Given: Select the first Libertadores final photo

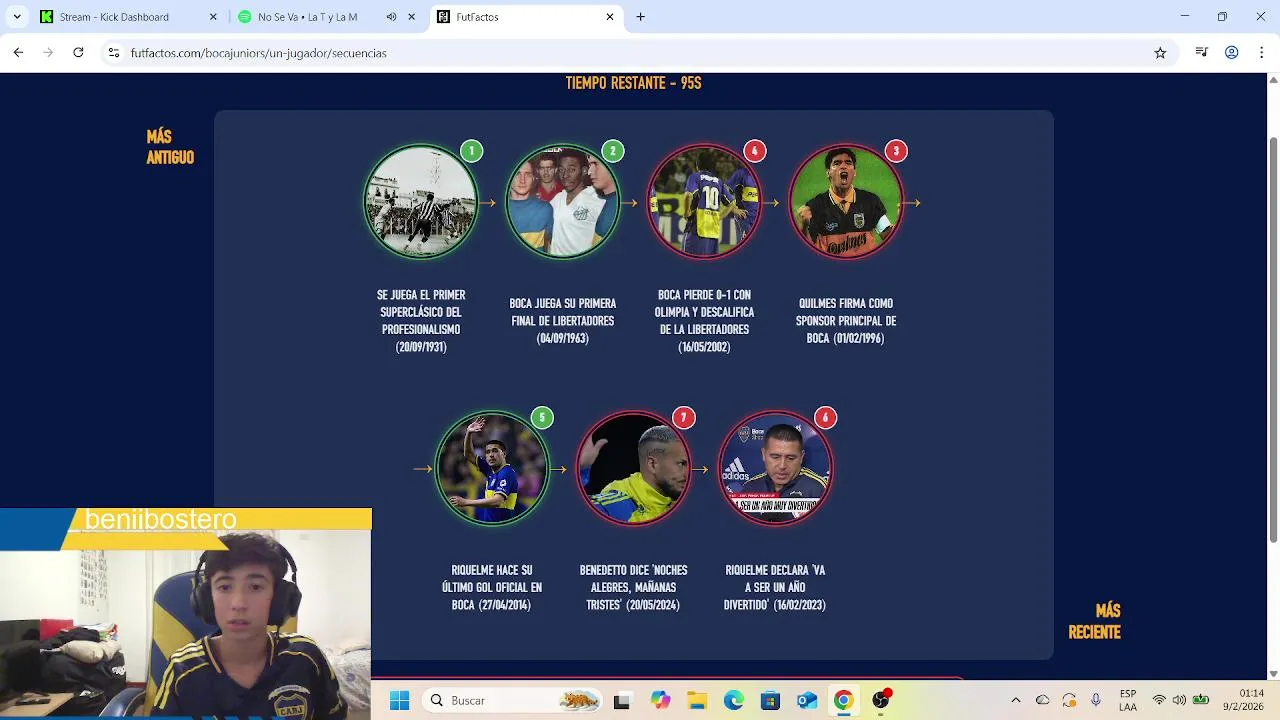Looking at the screenshot, I should coord(563,202).
